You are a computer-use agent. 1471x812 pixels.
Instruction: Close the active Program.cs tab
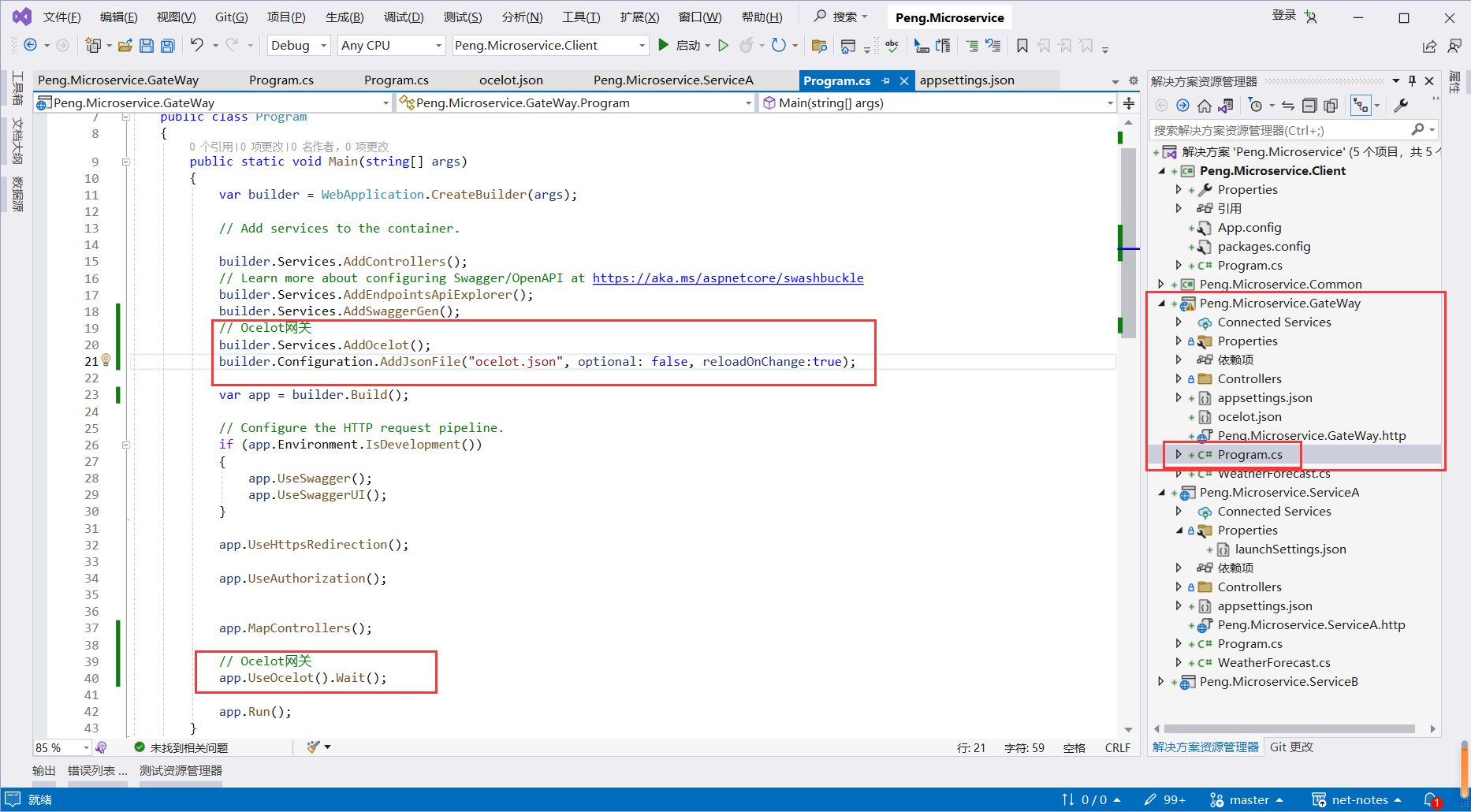point(904,80)
